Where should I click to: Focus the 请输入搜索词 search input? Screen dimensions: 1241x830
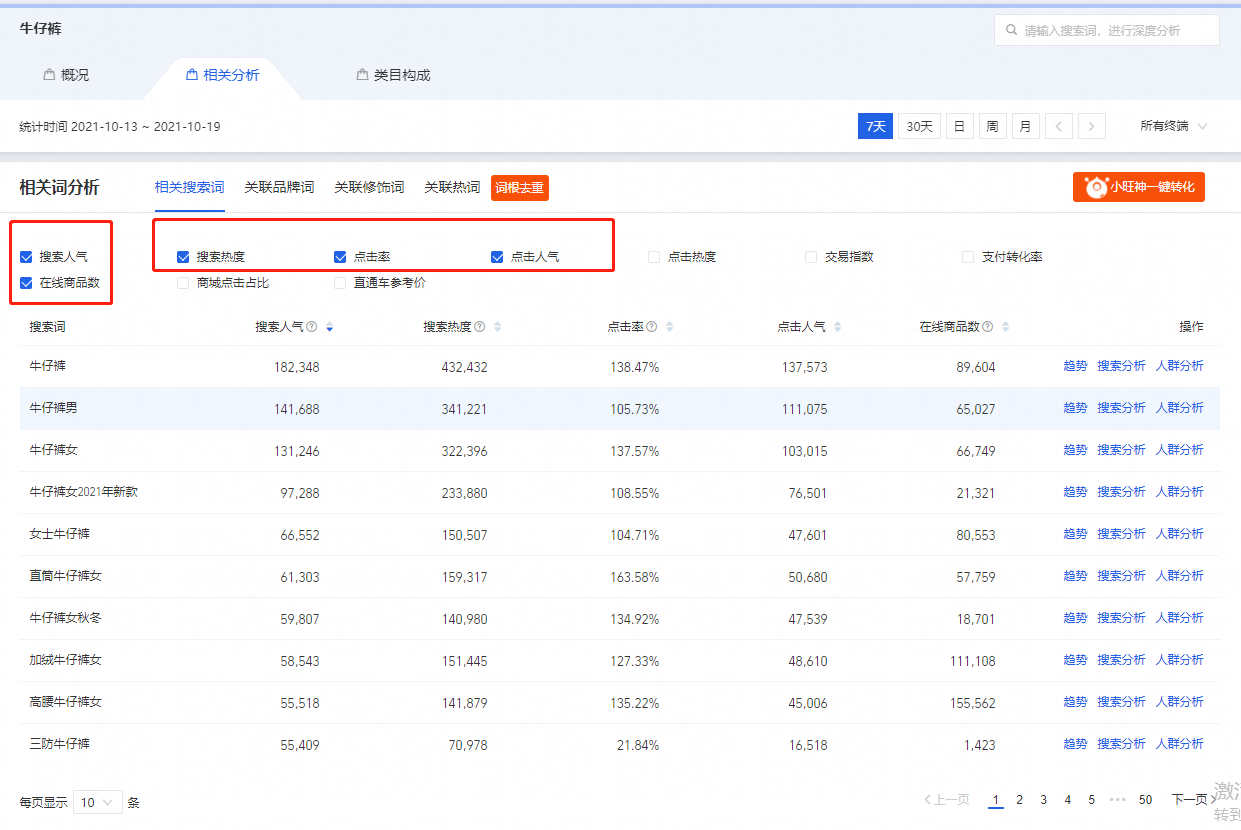(x=1107, y=30)
